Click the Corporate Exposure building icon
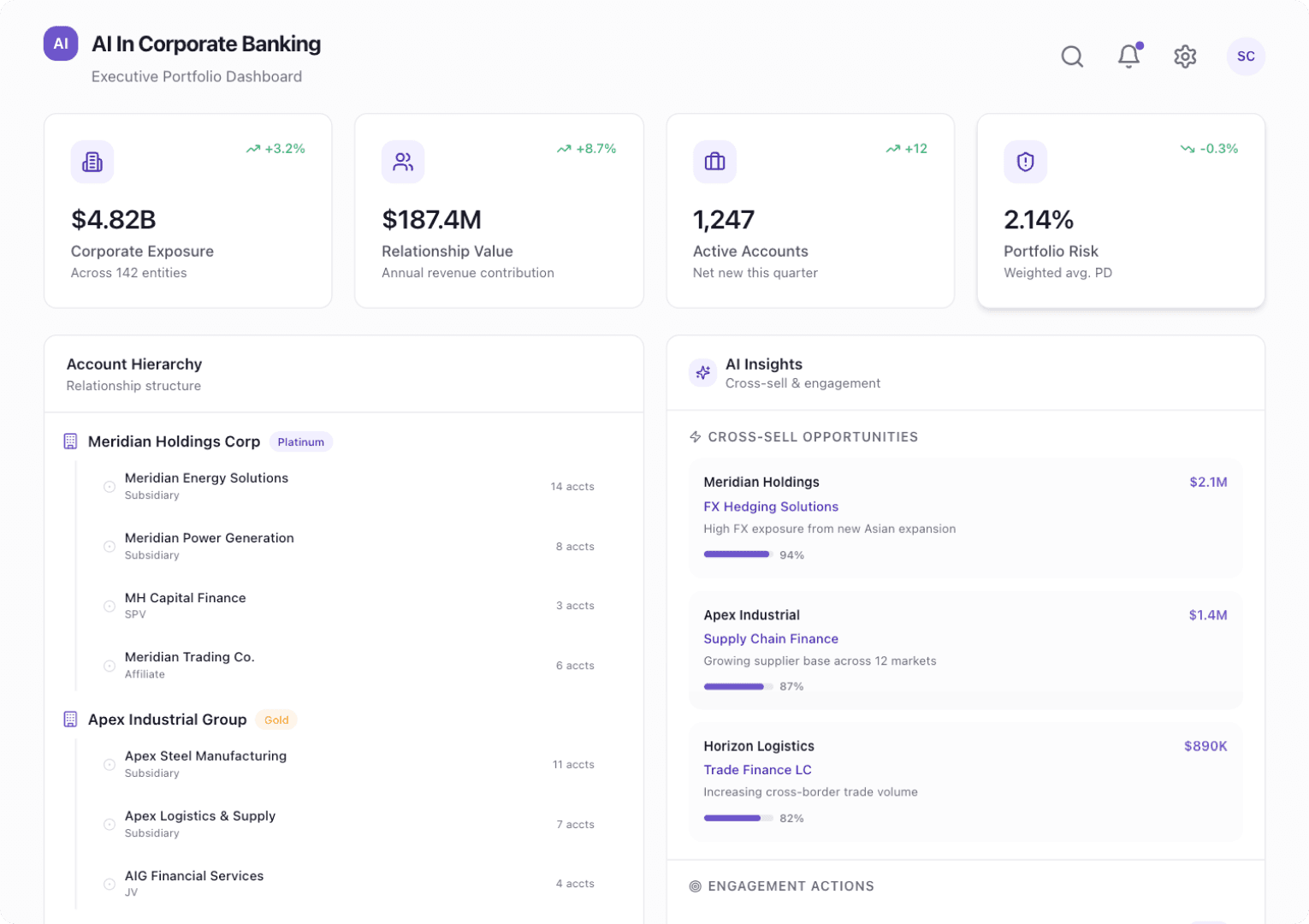The image size is (1309, 924). point(92,162)
